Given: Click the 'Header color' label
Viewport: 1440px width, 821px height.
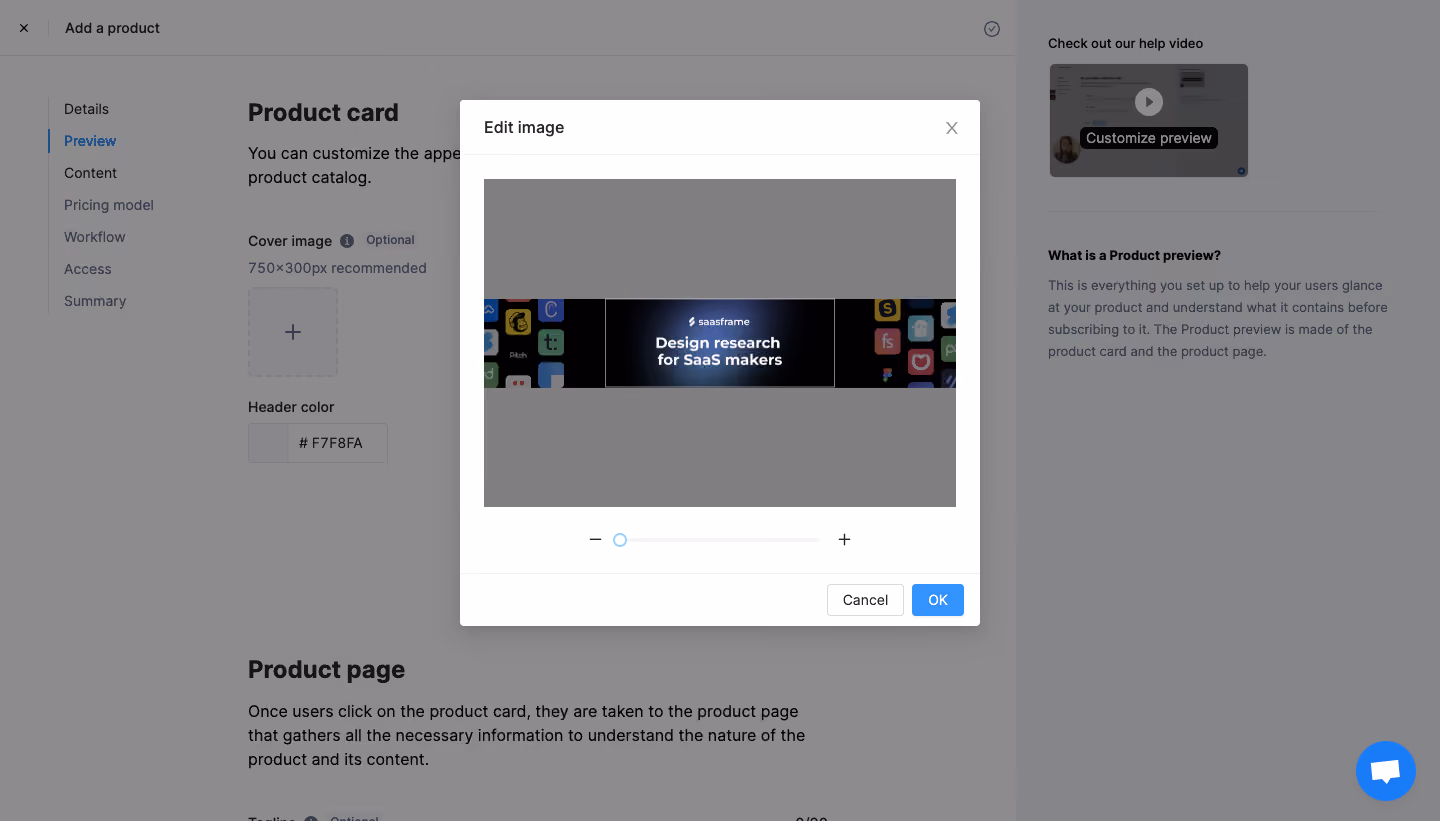Looking at the screenshot, I should 291,407.
